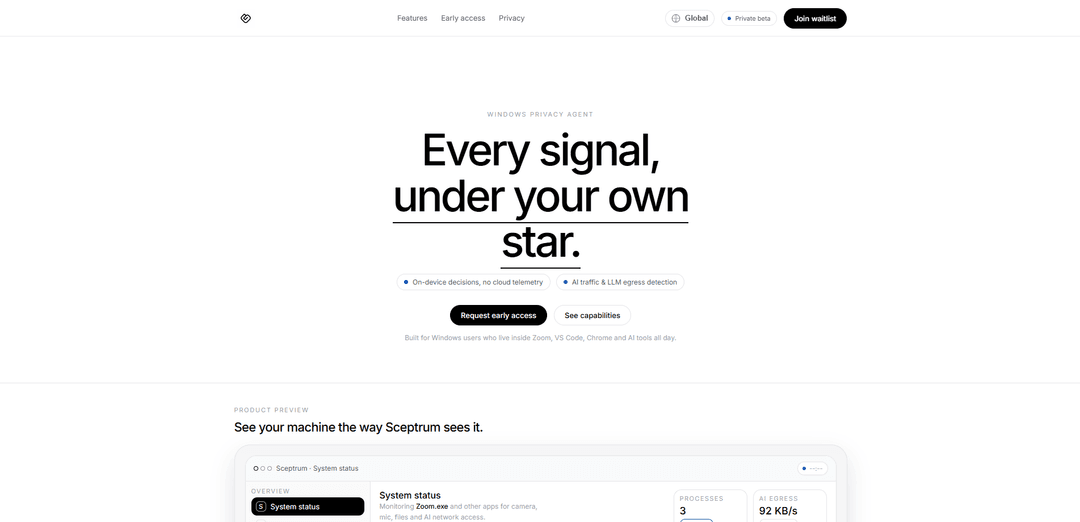The image size is (1080, 522).
Task: Select the Private beta badge
Action: coord(749,18)
